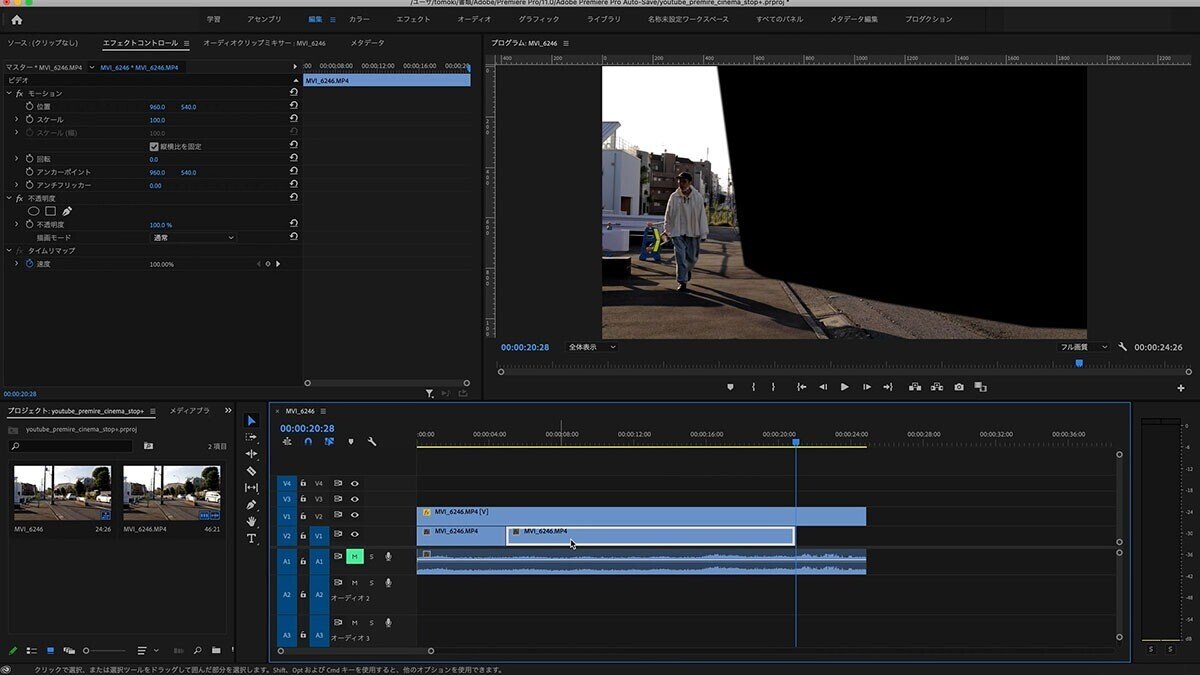
Task: Create ellipse mask under opacity
Action: (33, 211)
